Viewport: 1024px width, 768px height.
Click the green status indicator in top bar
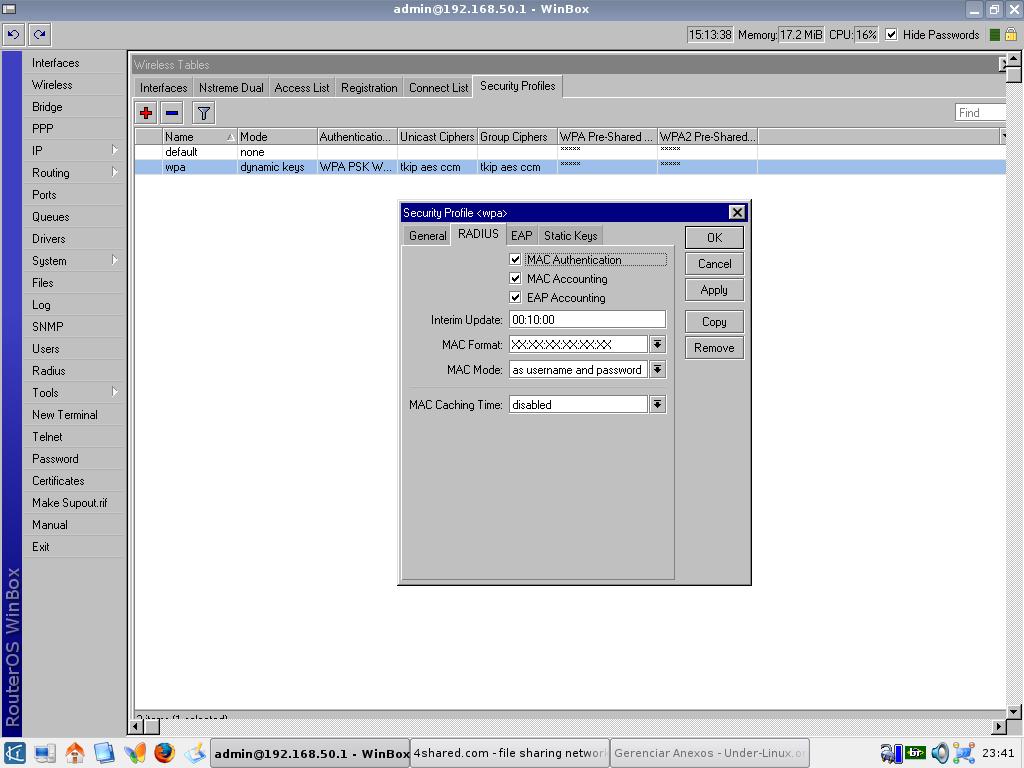(995, 35)
